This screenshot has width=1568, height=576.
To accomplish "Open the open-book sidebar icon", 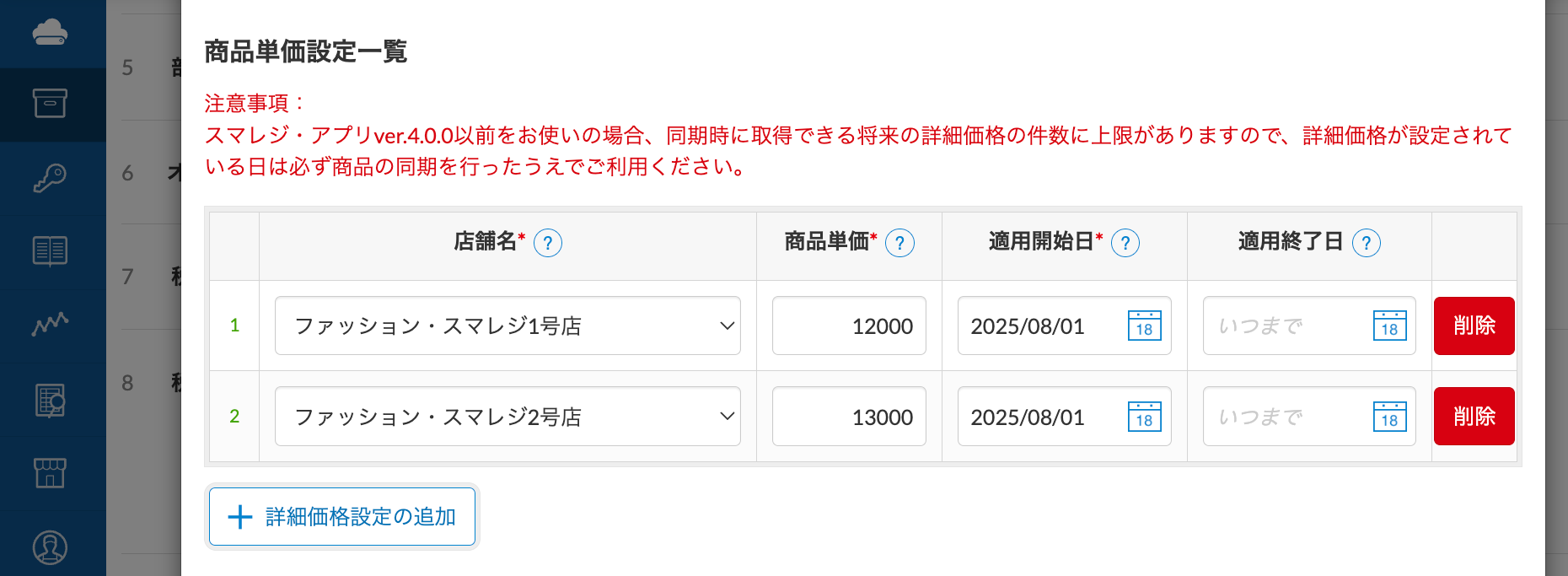I will coord(50,251).
